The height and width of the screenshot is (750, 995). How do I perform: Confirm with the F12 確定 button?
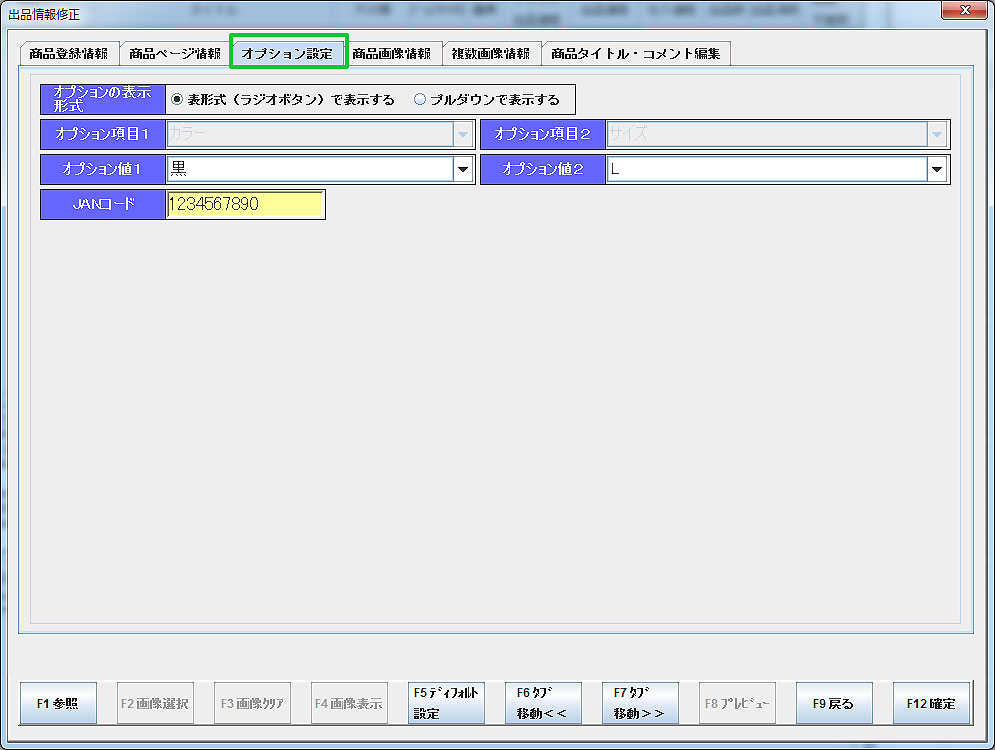tap(930, 703)
